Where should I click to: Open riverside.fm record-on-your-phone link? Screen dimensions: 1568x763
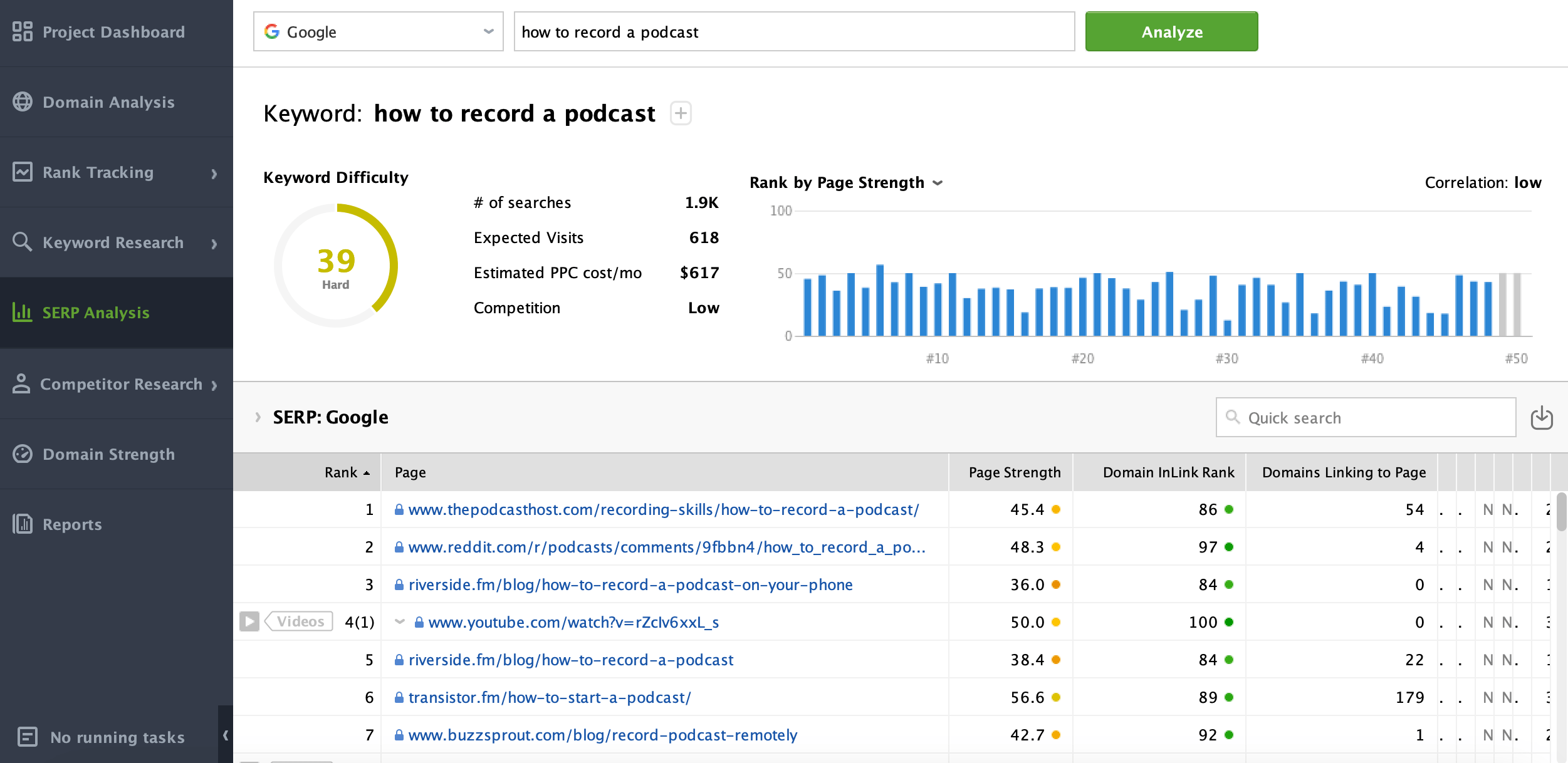point(630,584)
